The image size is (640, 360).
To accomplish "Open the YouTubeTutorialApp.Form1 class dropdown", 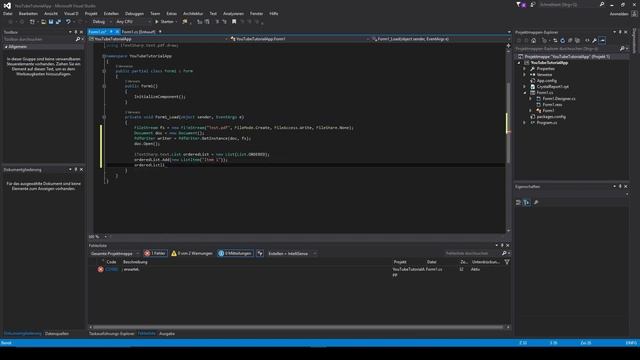I will (299, 39).
